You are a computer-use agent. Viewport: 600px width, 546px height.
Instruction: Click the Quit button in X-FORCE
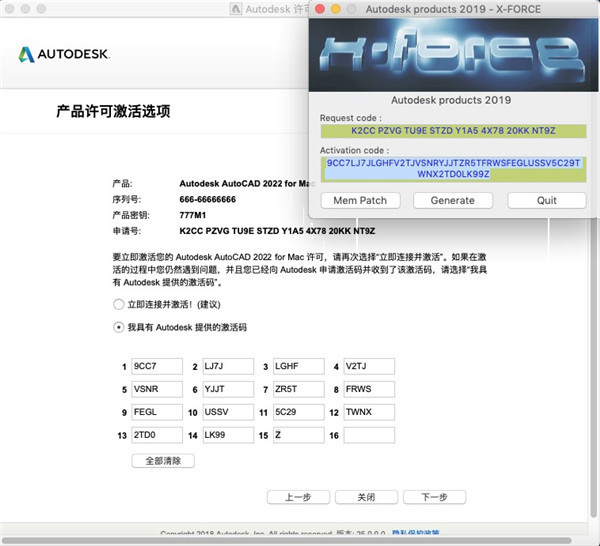(x=546, y=200)
